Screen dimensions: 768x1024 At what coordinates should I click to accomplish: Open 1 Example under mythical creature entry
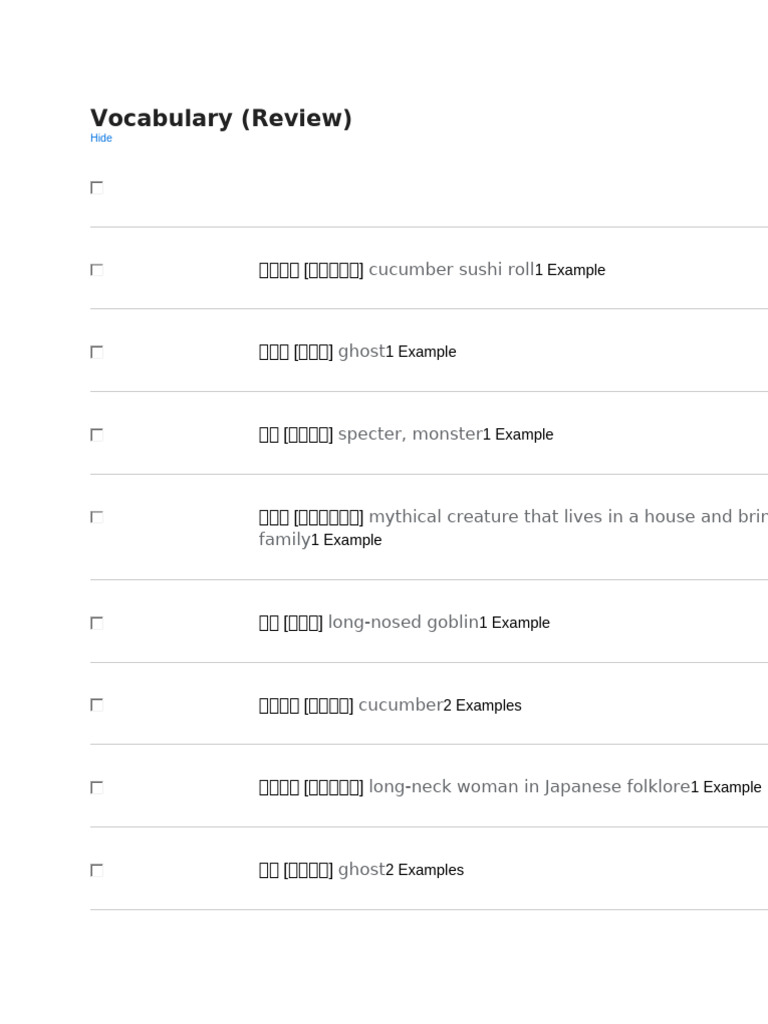tap(346, 540)
